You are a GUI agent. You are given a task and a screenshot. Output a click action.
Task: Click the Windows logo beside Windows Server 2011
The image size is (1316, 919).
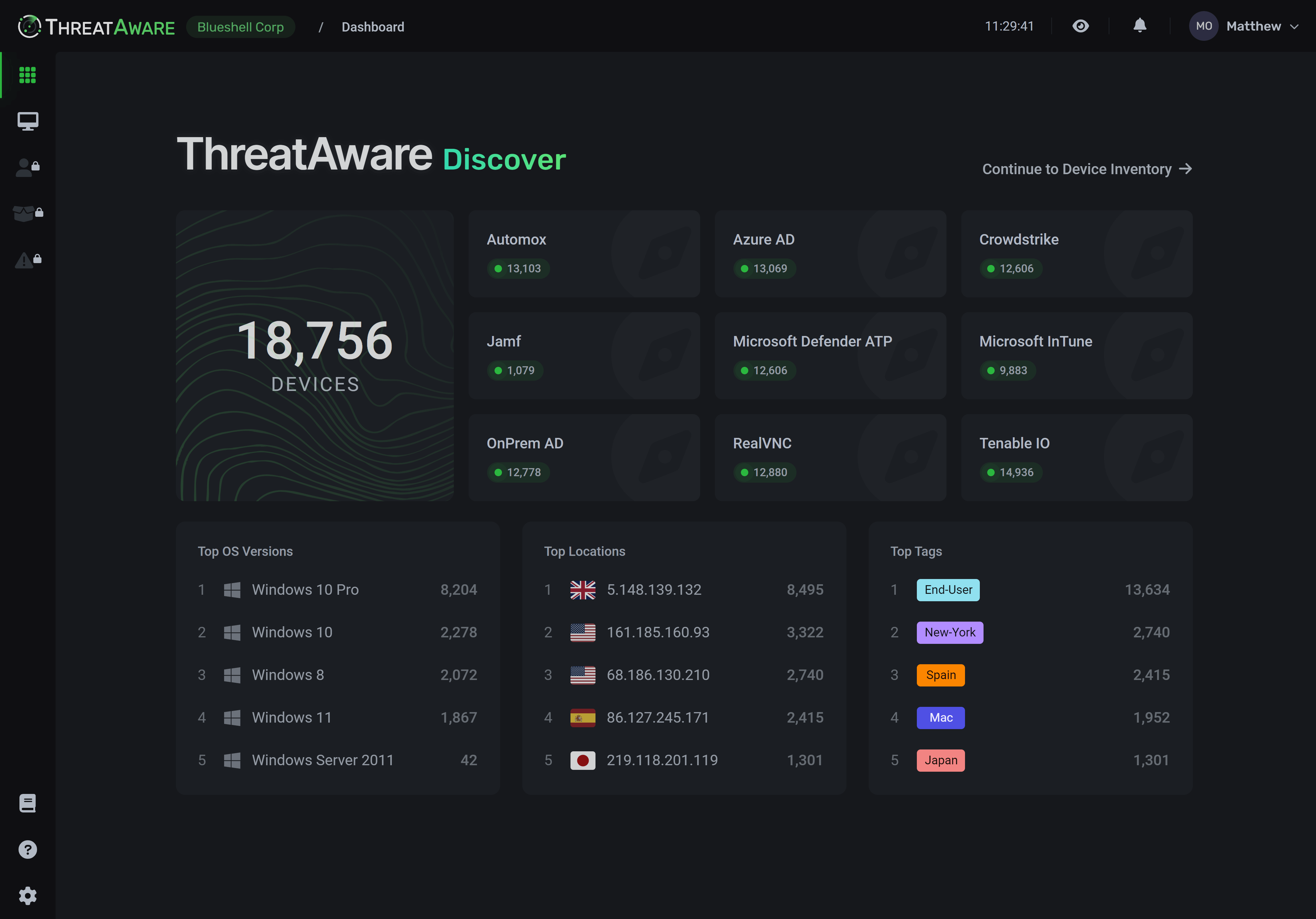tap(232, 760)
